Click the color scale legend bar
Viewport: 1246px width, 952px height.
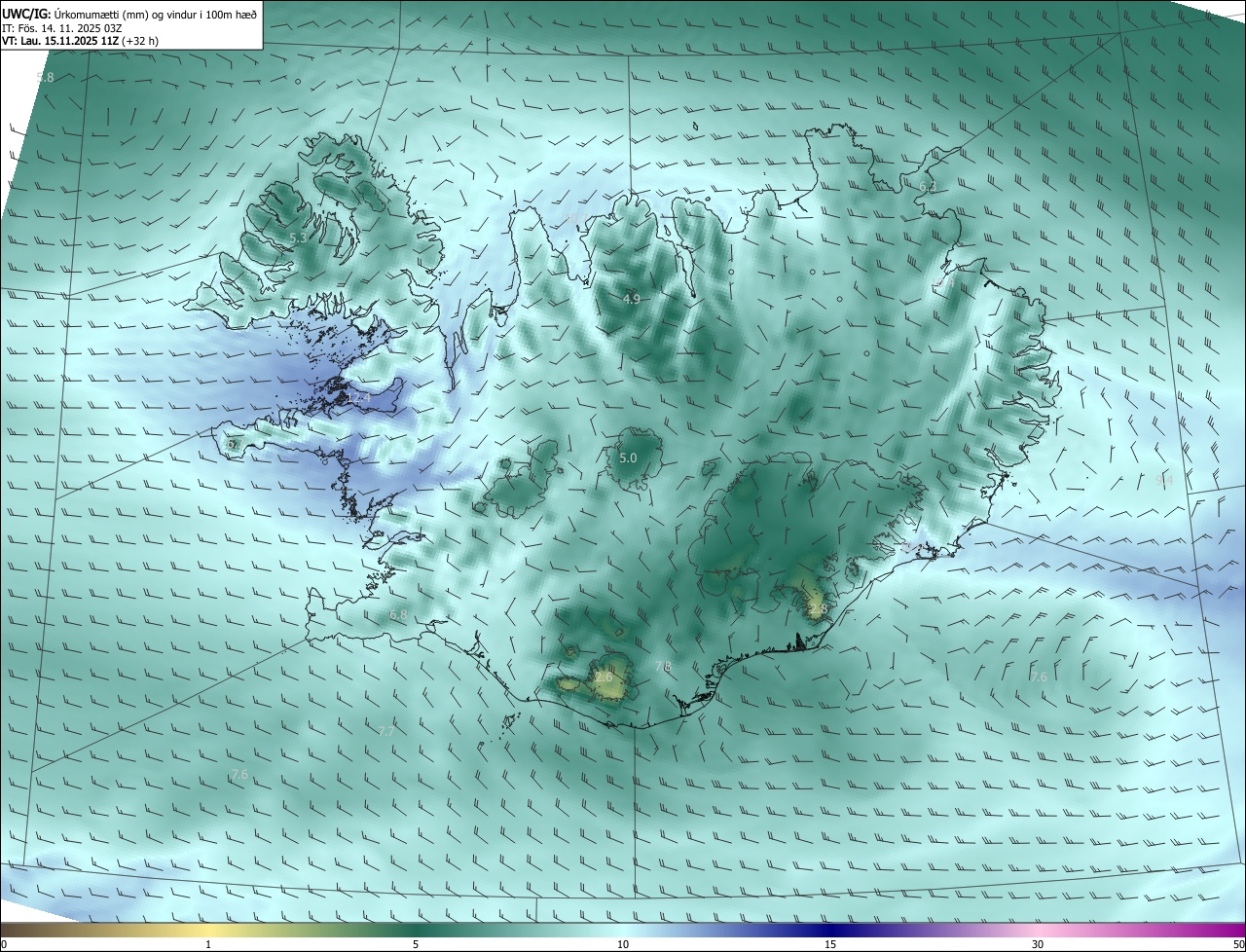pyautogui.click(x=623, y=930)
